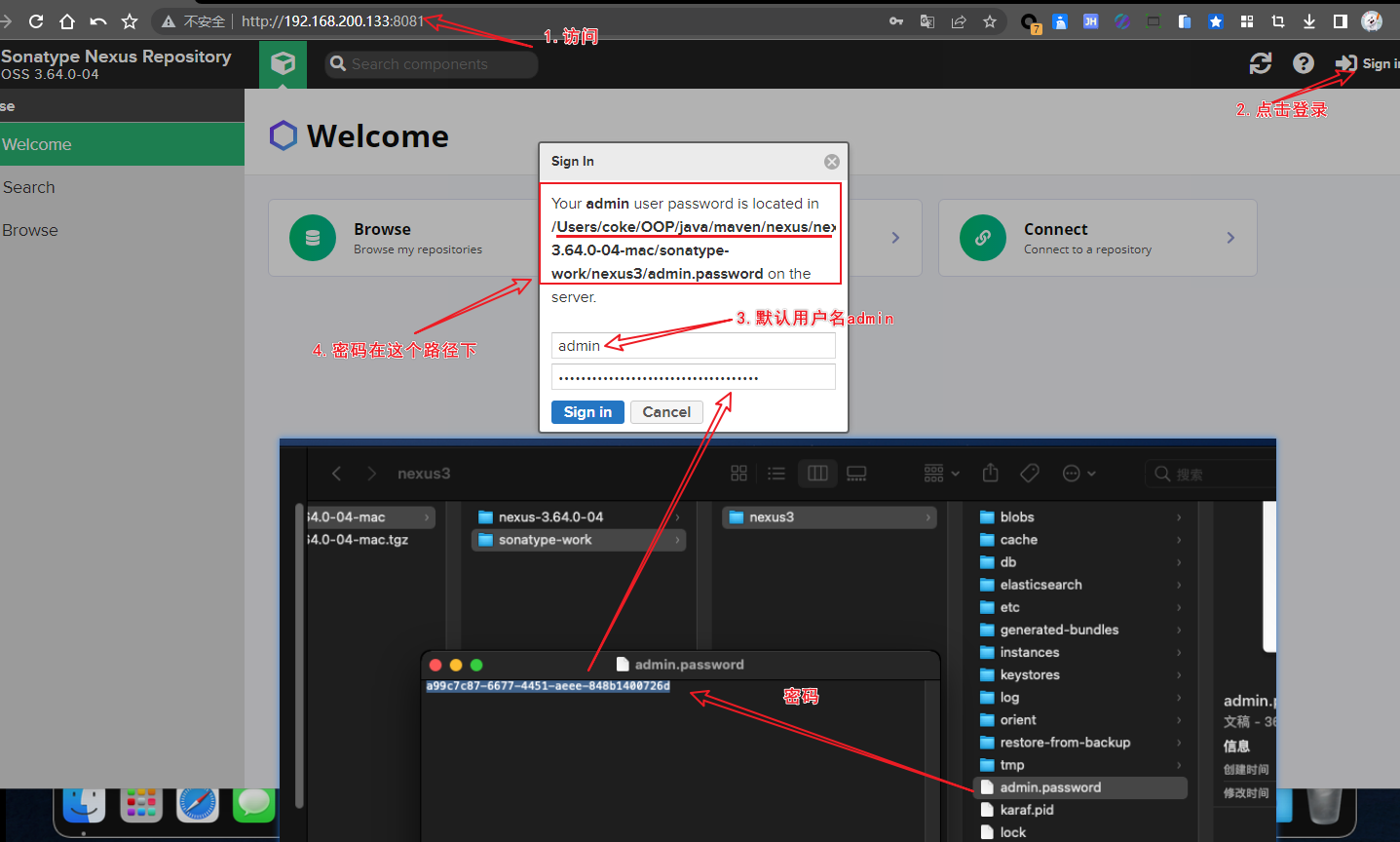Select nexus3 folder in Finder column
The height and width of the screenshot is (842, 1400).
coord(829,517)
